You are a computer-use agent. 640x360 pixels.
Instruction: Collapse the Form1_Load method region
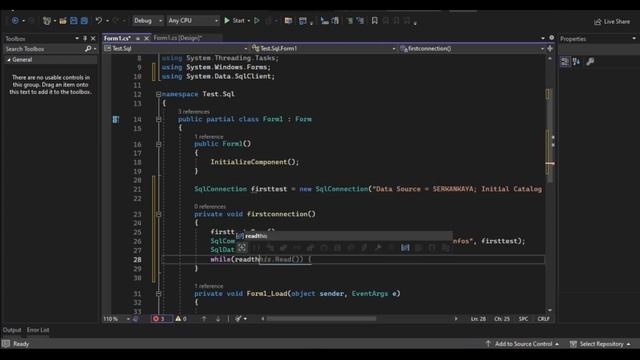(158, 293)
